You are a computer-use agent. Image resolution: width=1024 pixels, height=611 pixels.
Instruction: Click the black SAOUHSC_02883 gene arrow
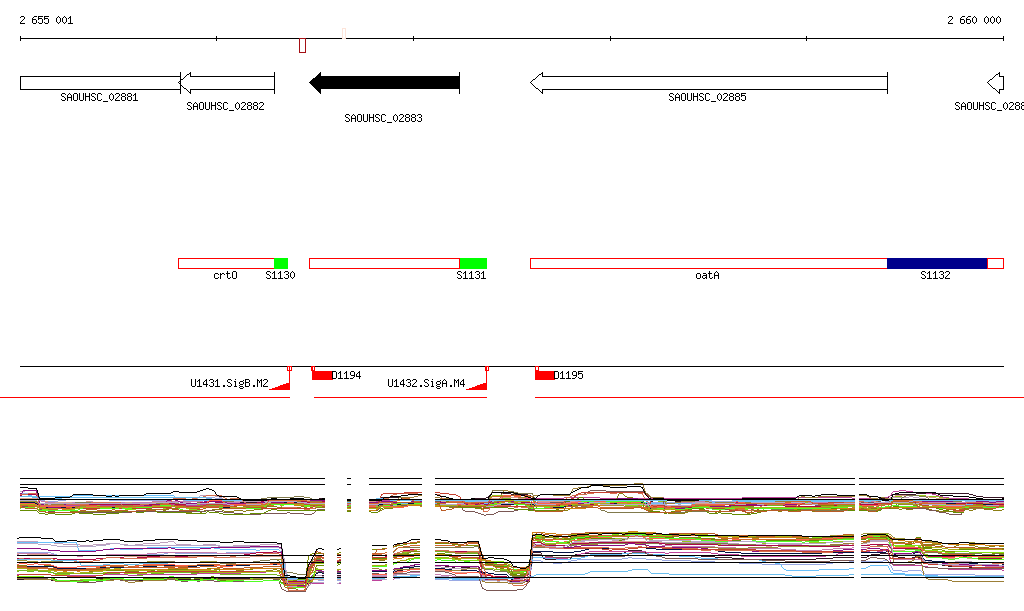(385, 83)
